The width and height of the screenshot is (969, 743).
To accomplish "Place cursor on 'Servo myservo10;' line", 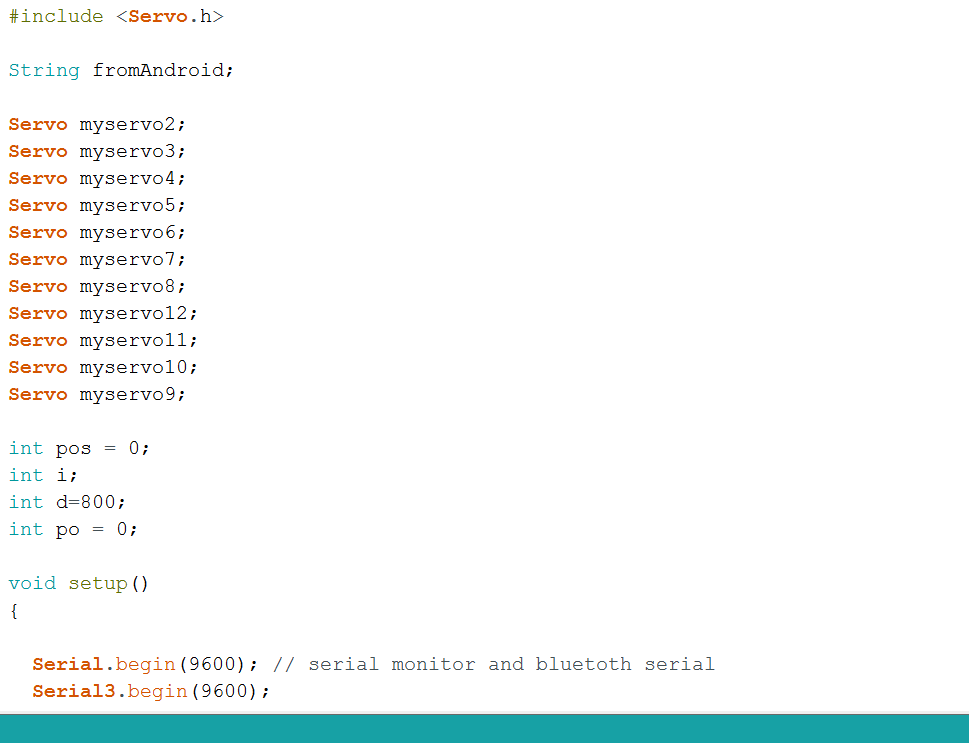I will (103, 367).
